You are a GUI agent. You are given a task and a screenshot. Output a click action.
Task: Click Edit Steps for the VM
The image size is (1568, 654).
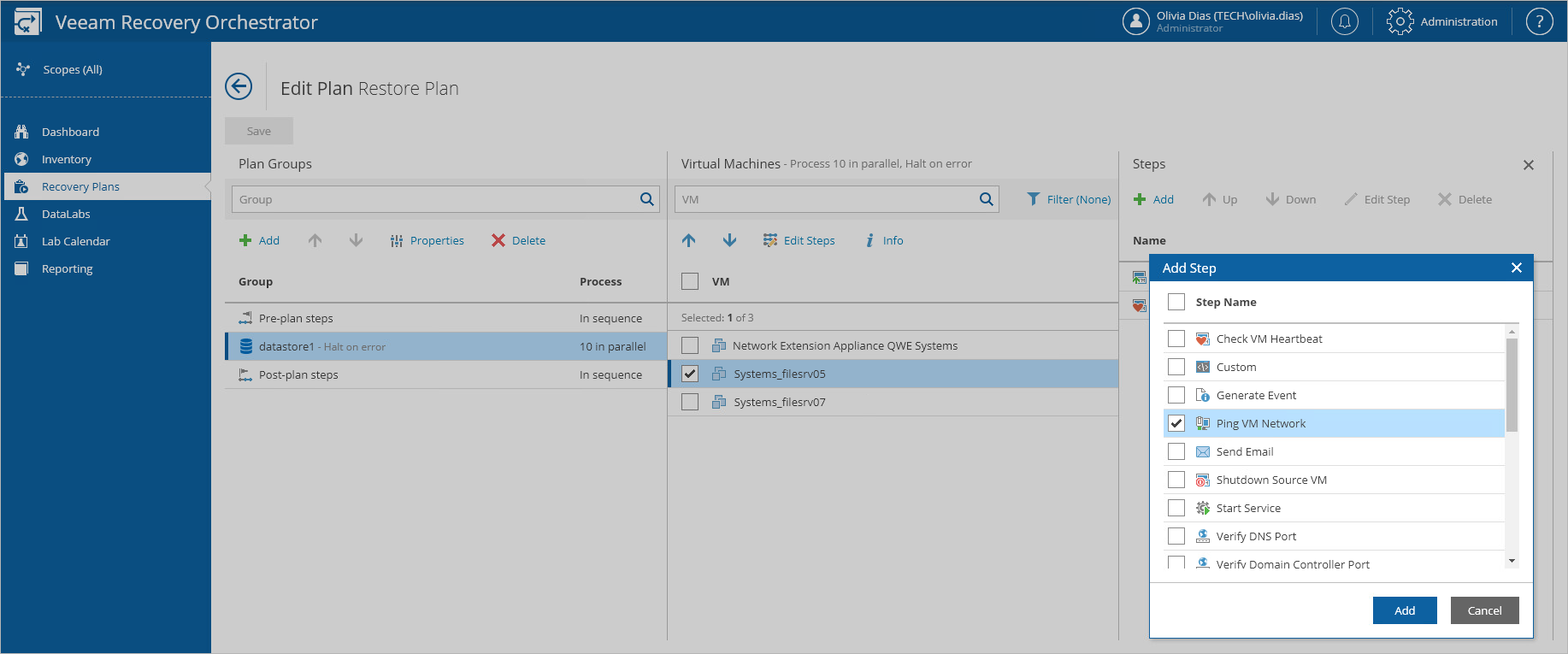click(799, 240)
